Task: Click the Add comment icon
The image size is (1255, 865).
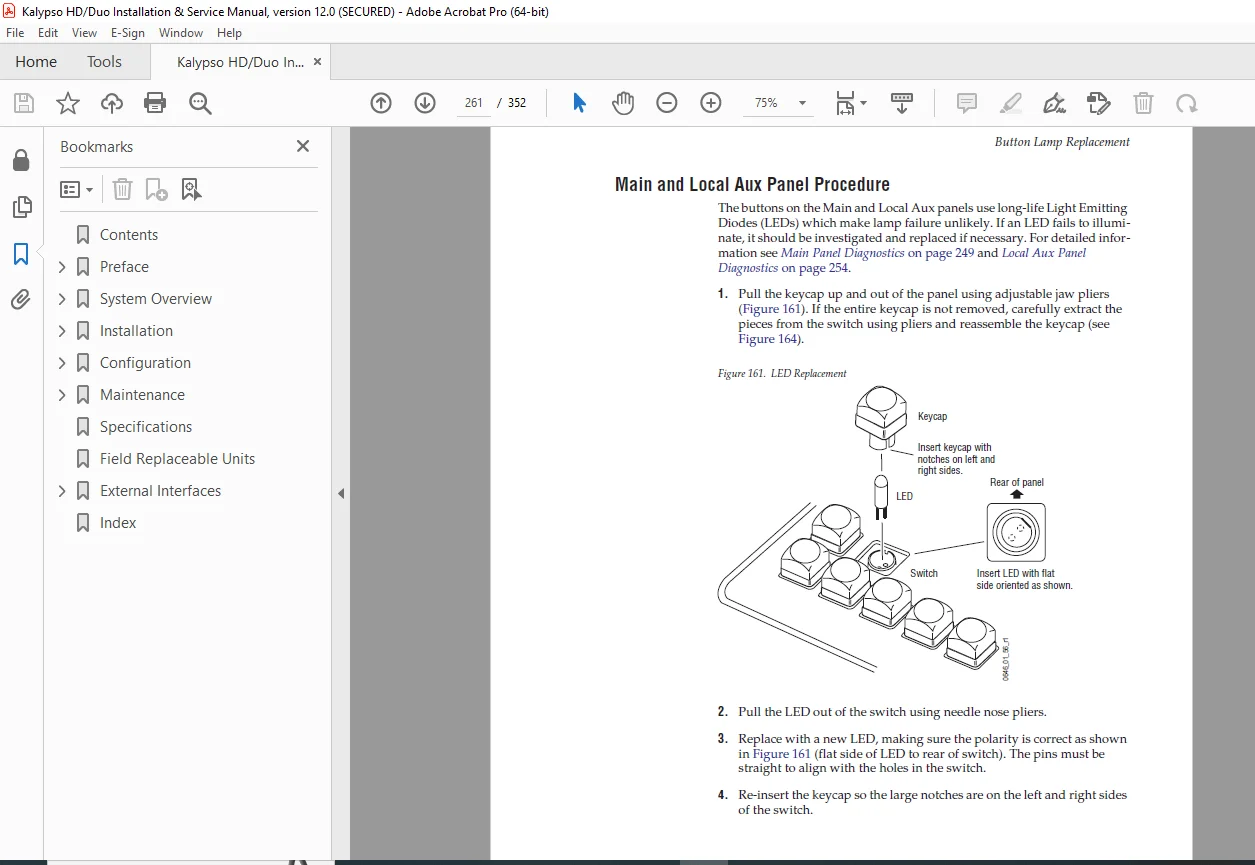Action: click(x=967, y=103)
